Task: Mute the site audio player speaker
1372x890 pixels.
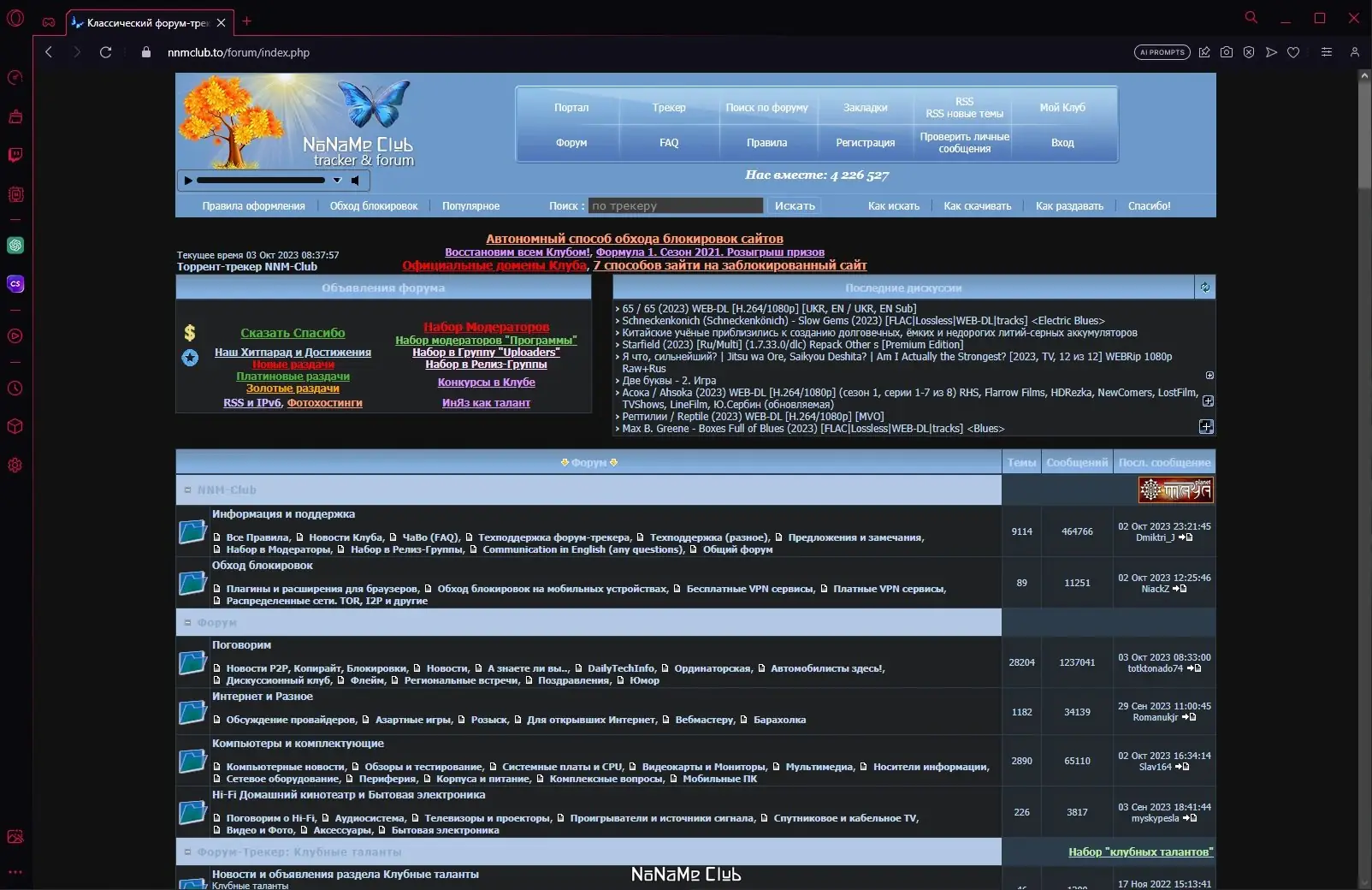Action: (x=356, y=181)
